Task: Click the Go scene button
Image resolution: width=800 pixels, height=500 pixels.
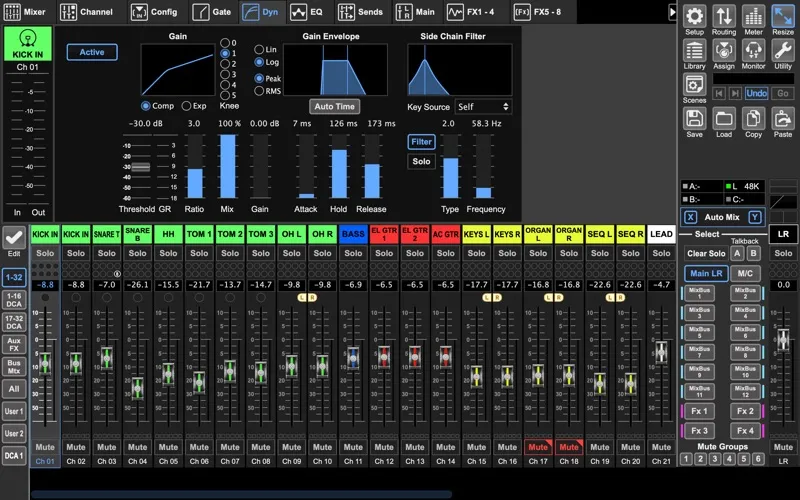Action: coord(783,93)
